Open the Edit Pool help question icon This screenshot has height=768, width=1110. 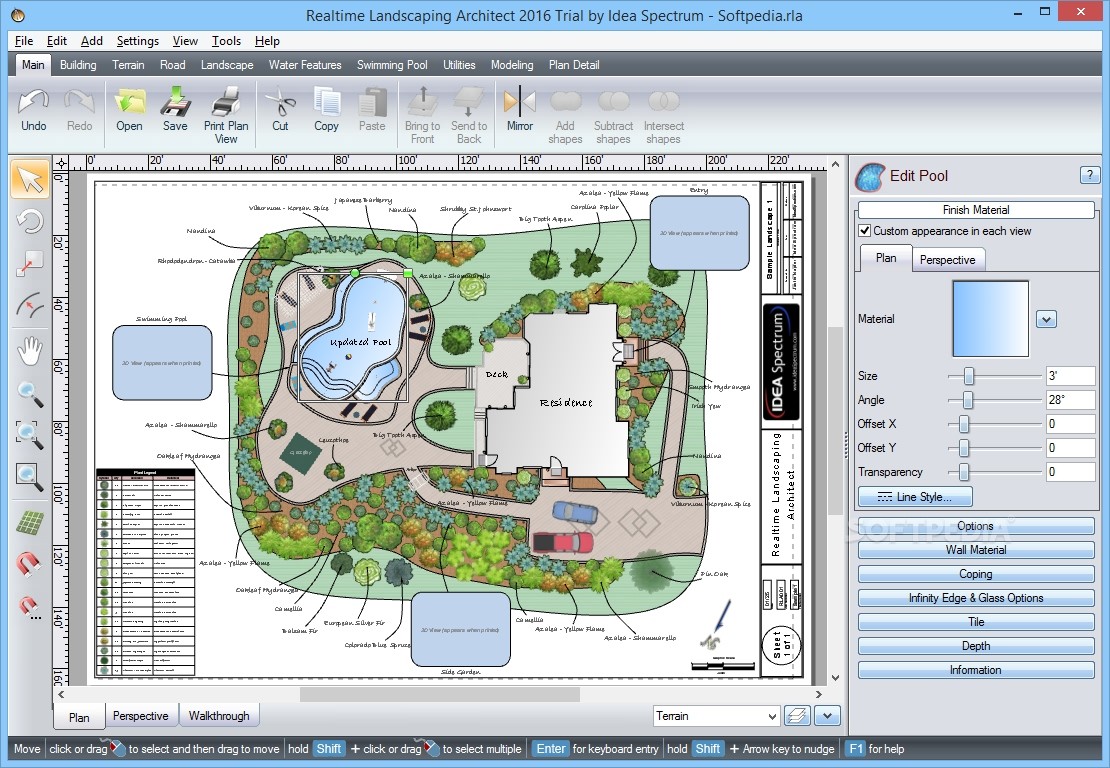click(1089, 175)
